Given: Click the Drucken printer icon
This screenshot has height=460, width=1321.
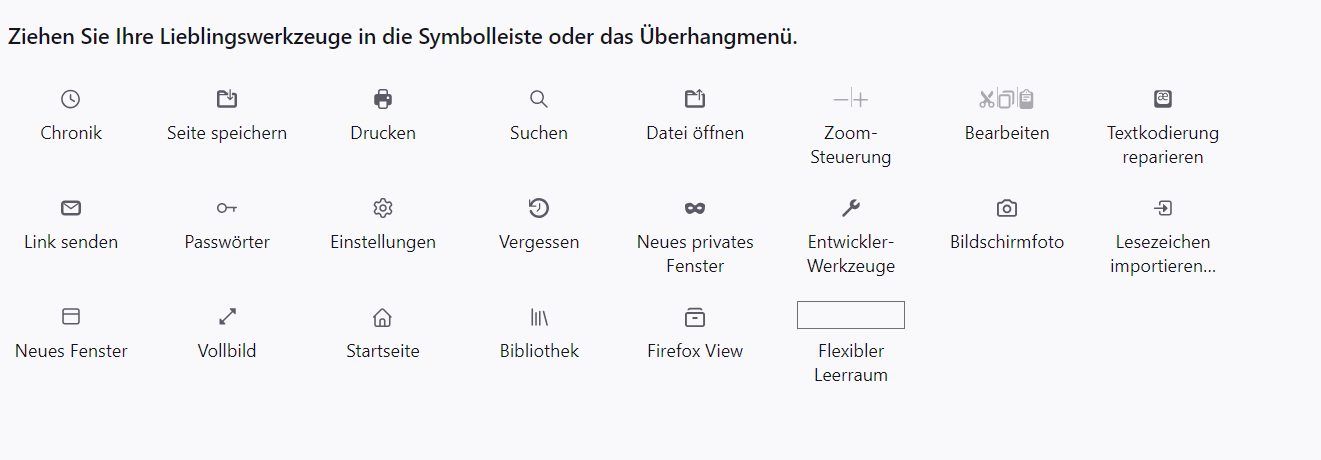Looking at the screenshot, I should coord(383,99).
